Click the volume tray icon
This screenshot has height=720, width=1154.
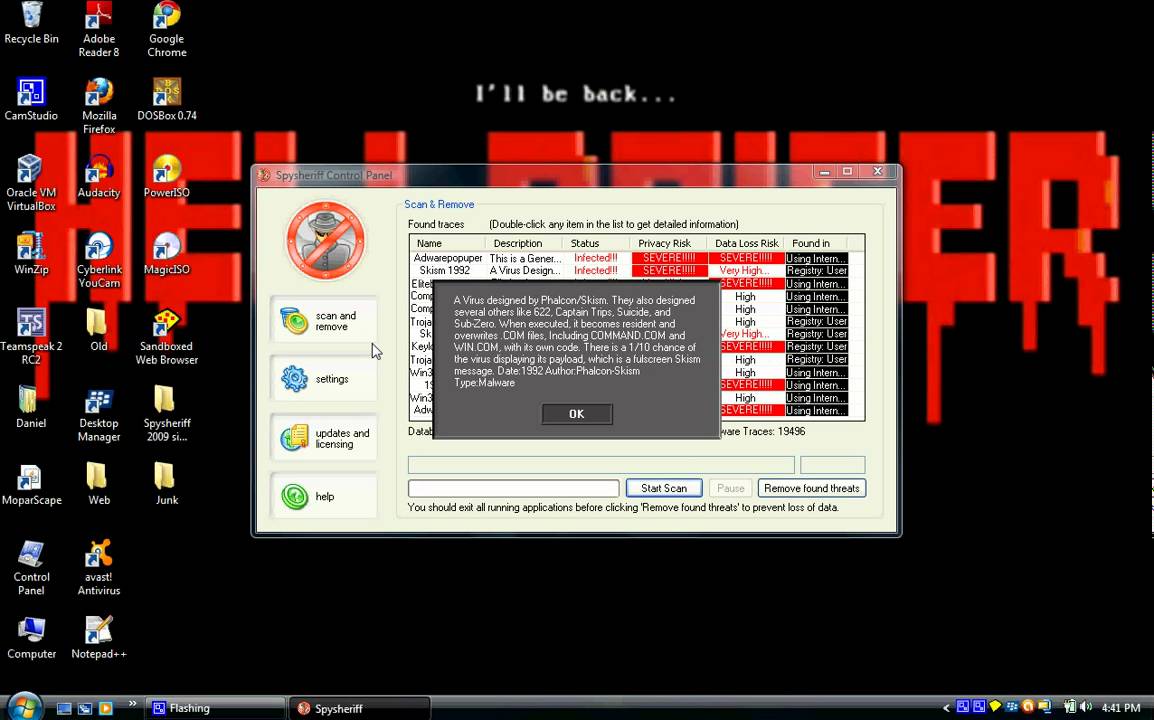click(x=1087, y=707)
